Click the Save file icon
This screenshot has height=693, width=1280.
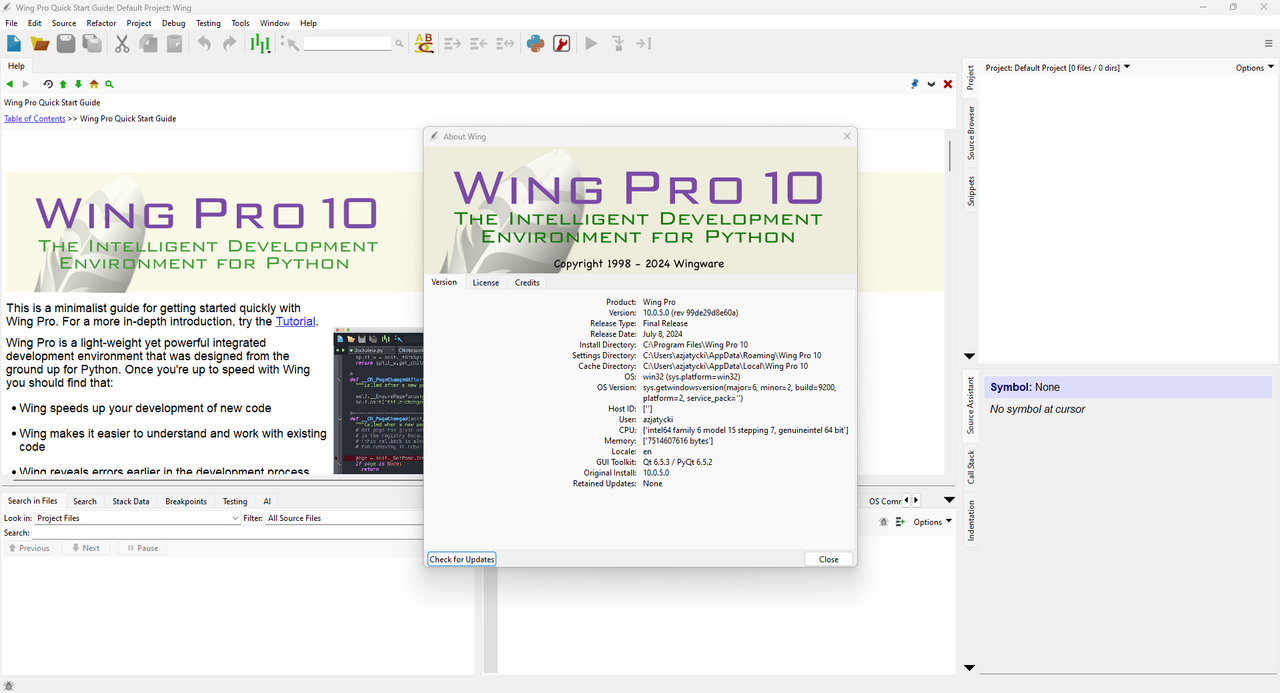[x=66, y=43]
